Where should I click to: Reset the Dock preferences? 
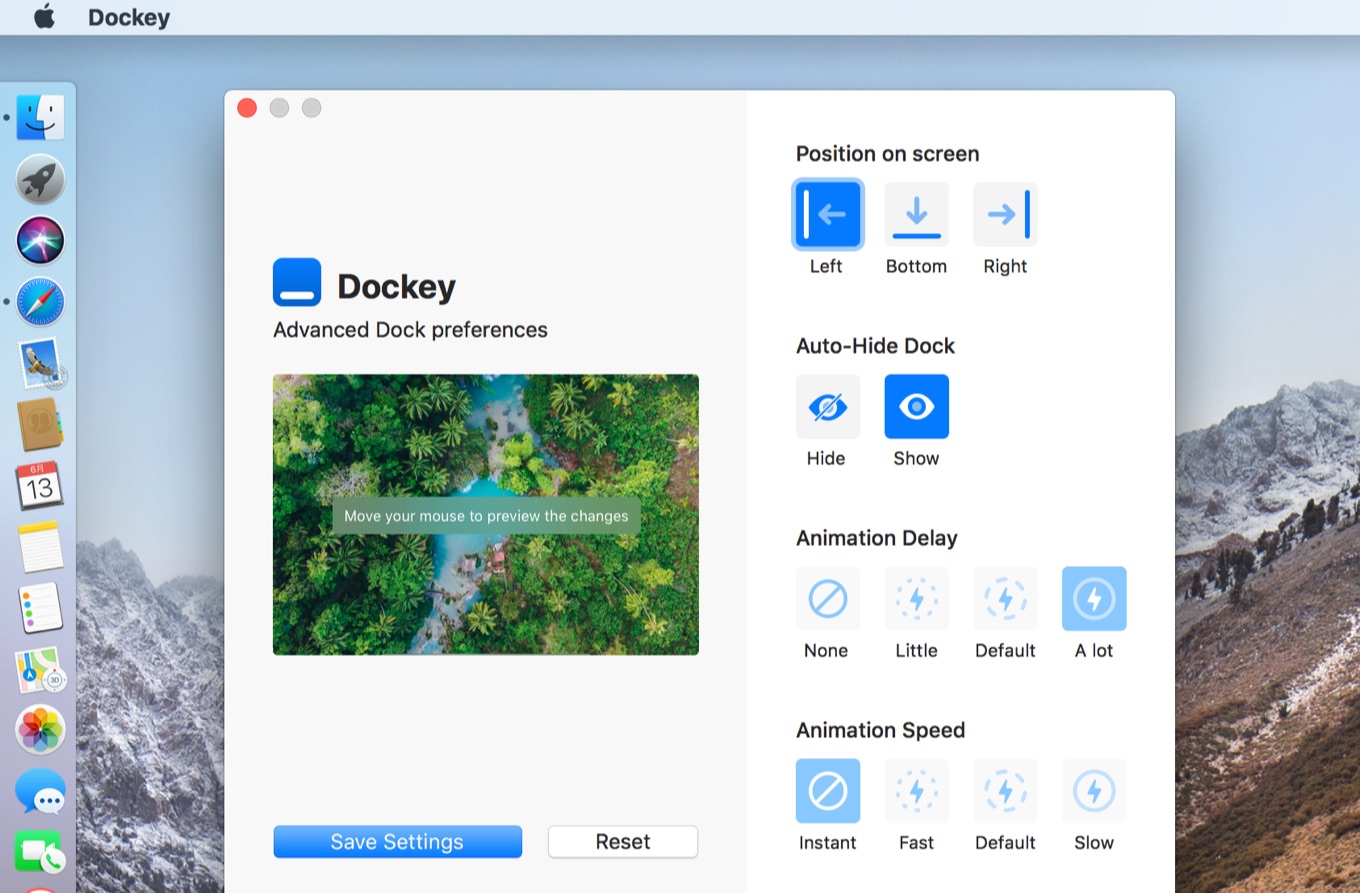pyautogui.click(x=622, y=841)
